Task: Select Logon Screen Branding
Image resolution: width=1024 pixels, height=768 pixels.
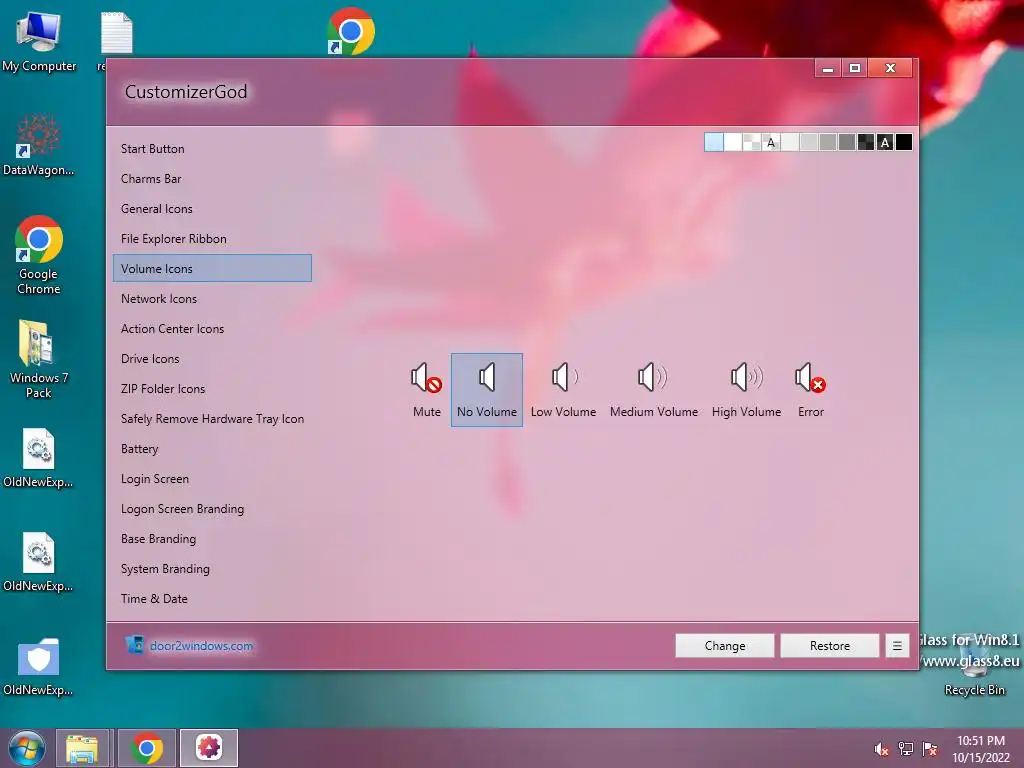Action: click(x=212, y=509)
